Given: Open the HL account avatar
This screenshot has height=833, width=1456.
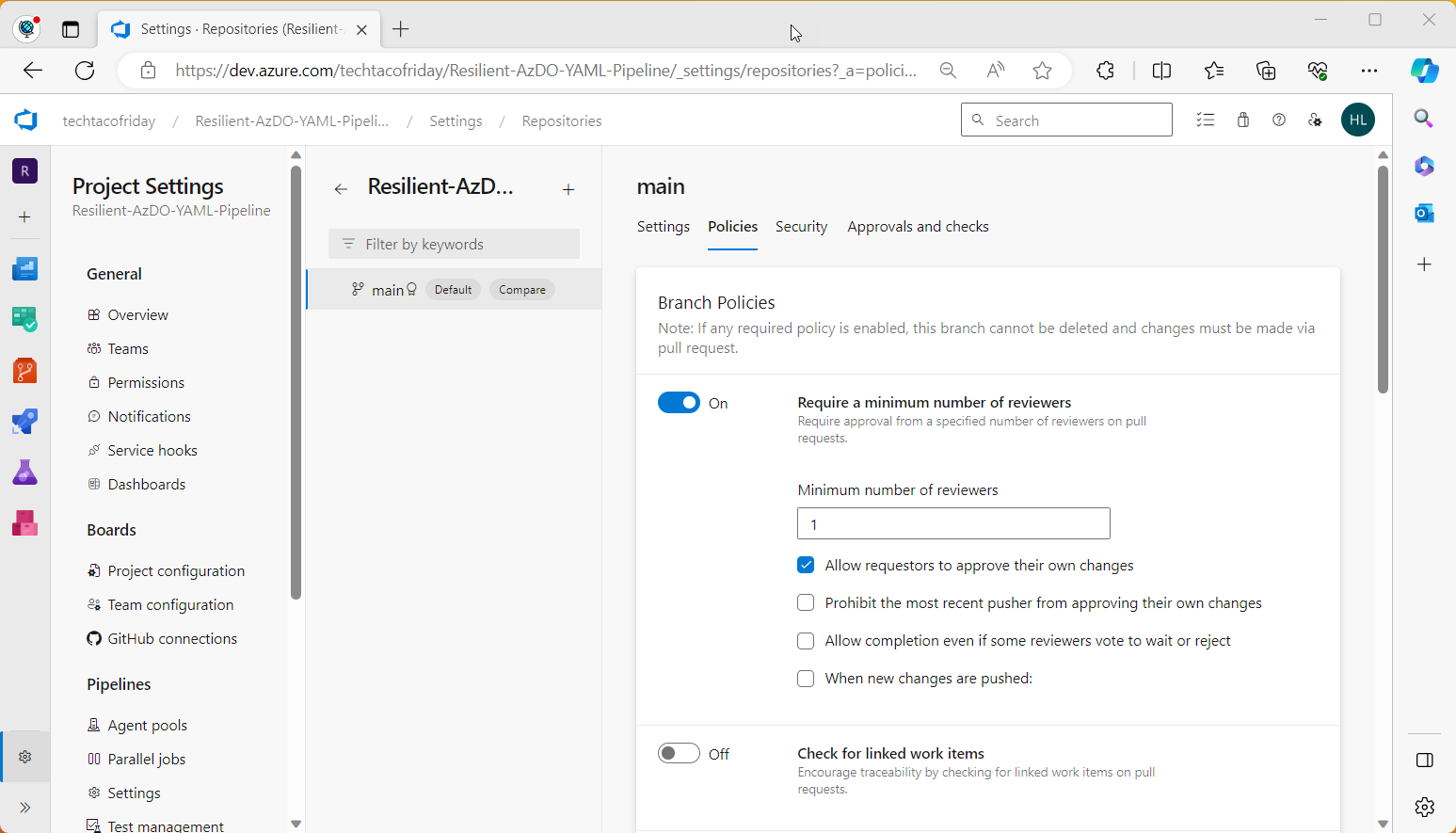Looking at the screenshot, I should 1358,120.
